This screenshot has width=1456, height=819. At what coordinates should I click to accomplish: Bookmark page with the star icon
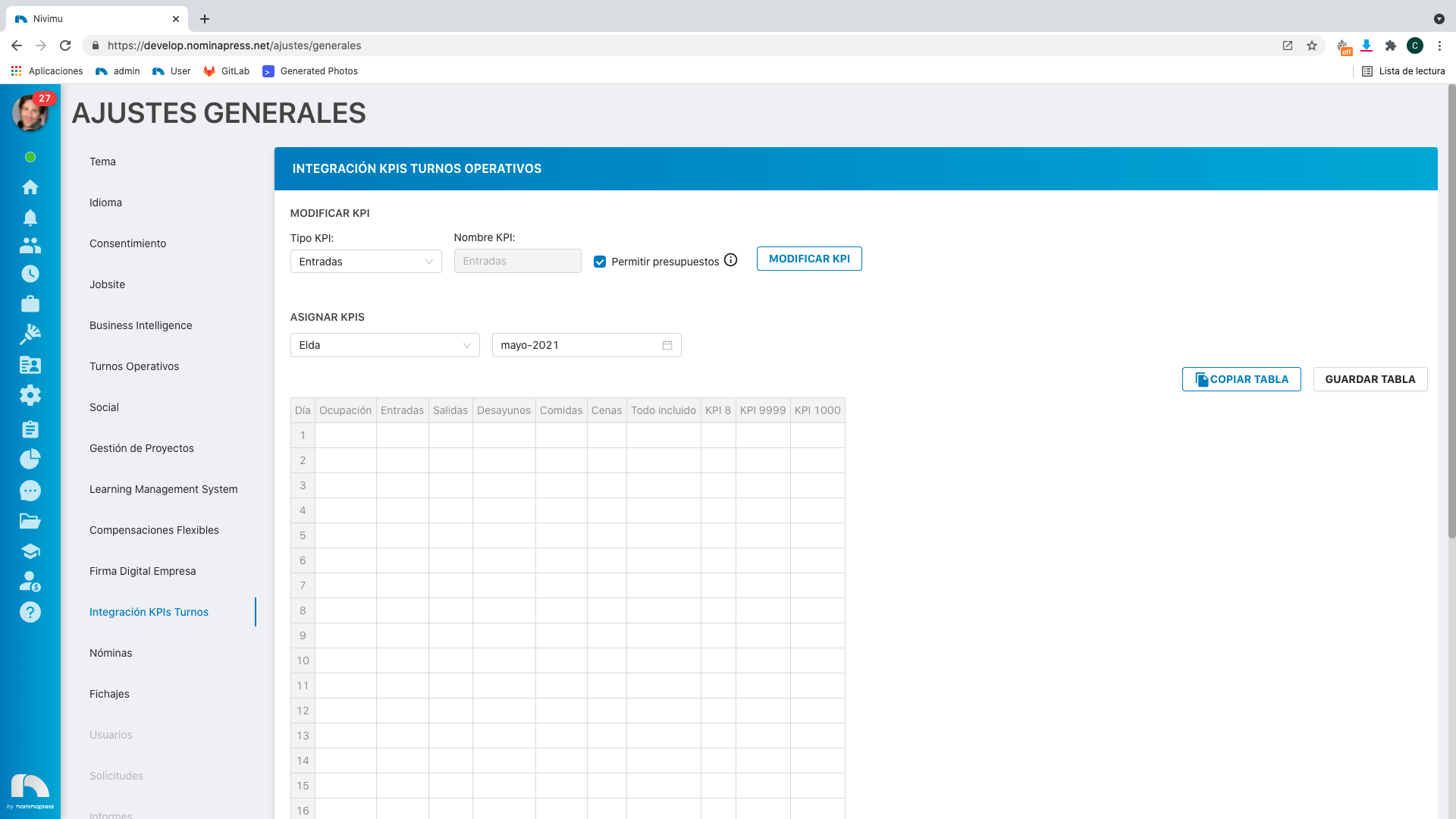pyautogui.click(x=1312, y=45)
